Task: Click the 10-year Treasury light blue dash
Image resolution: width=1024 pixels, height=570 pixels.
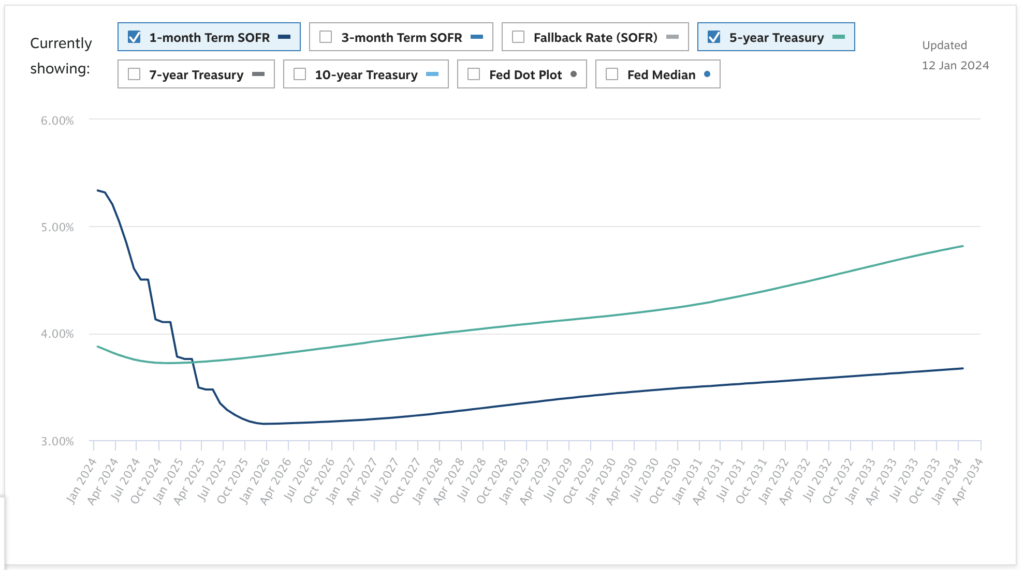Action: click(x=432, y=74)
